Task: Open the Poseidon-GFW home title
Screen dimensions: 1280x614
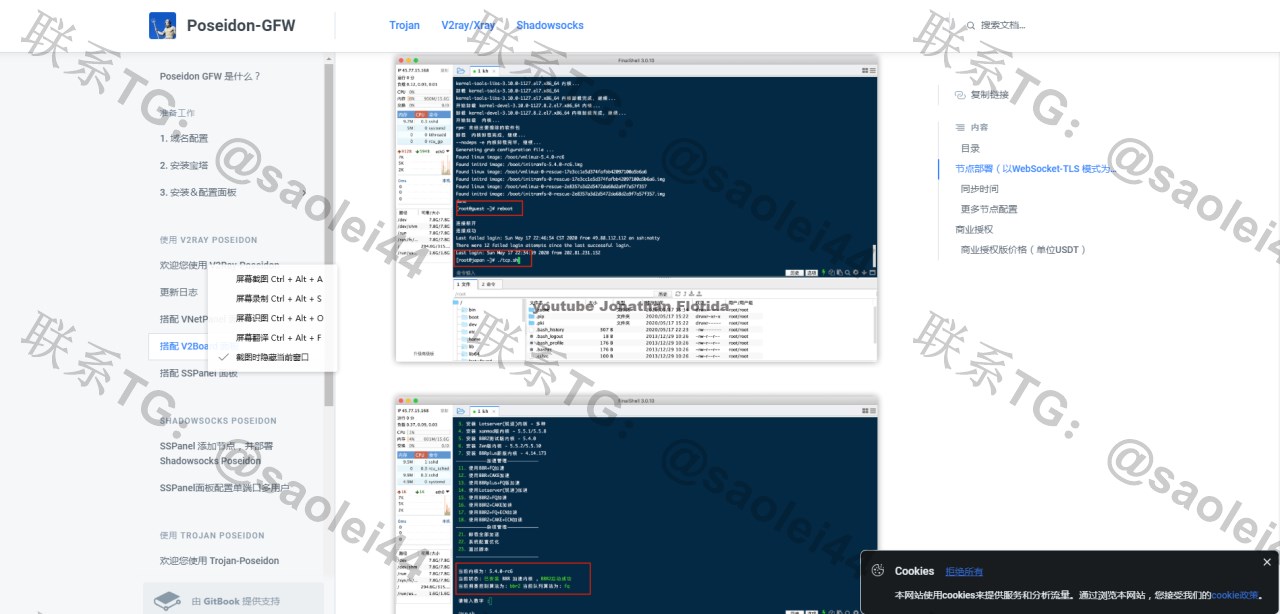Action: click(x=241, y=26)
